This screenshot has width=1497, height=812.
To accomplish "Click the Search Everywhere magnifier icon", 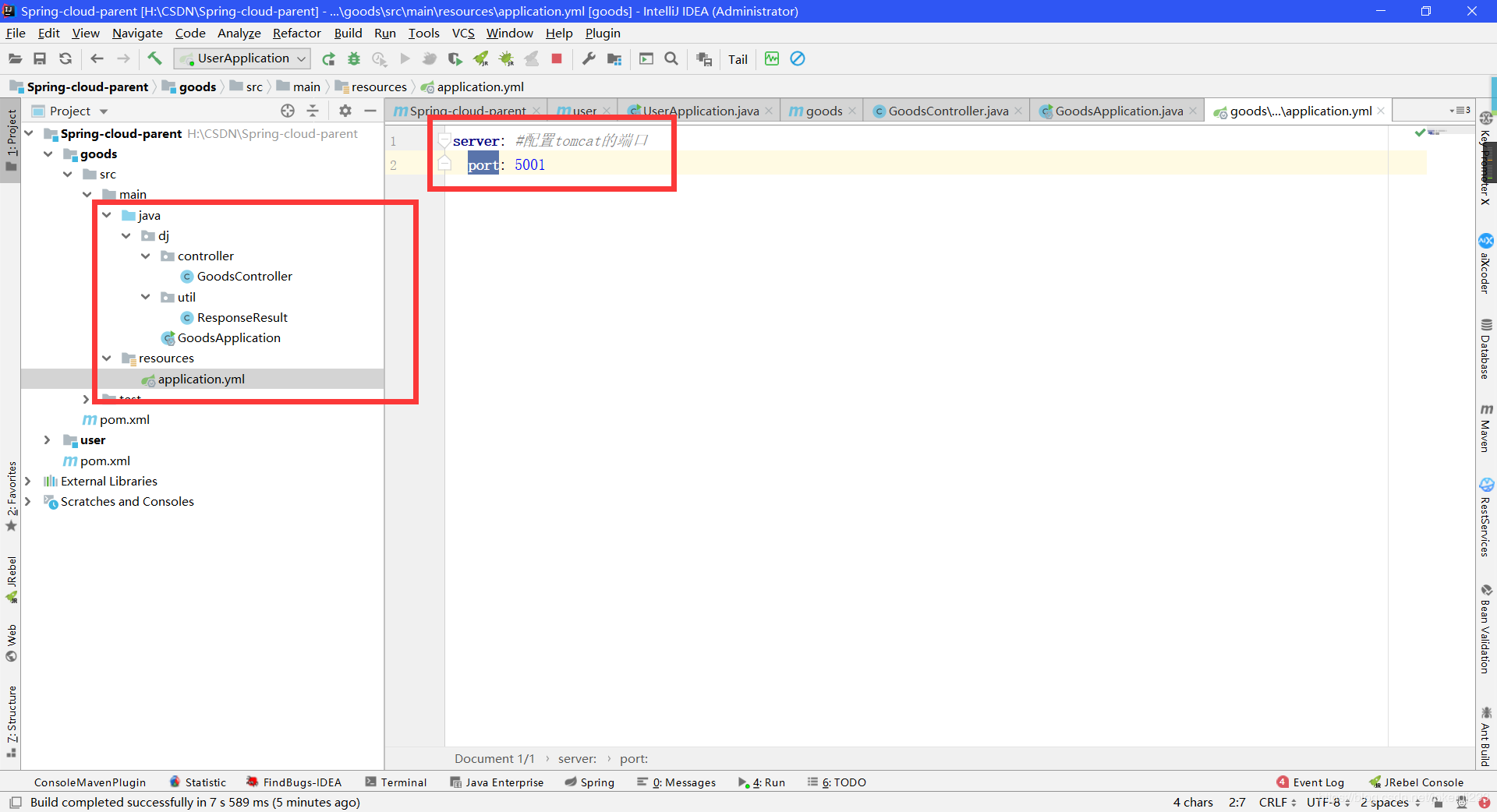I will coord(671,58).
